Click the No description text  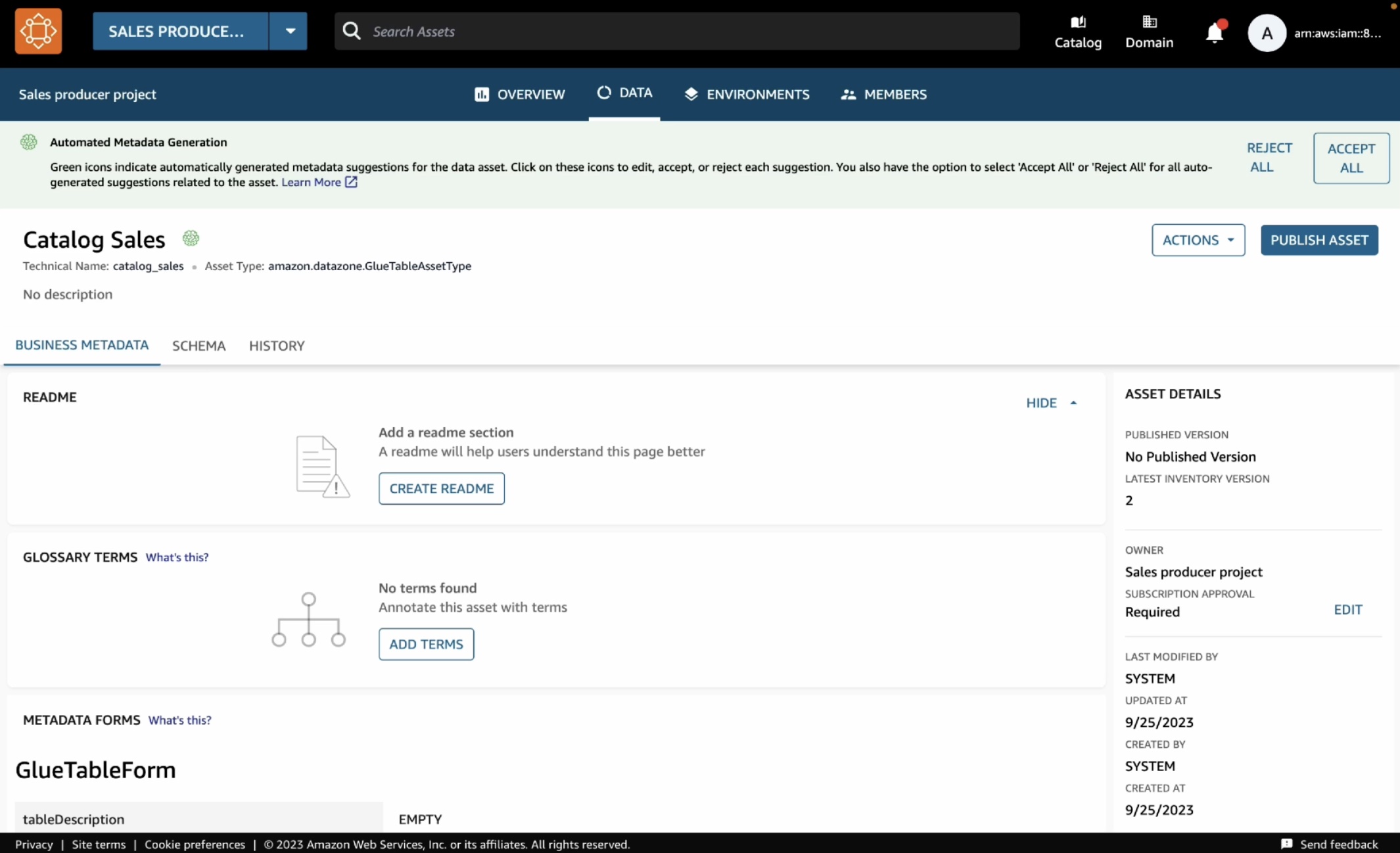click(68, 294)
